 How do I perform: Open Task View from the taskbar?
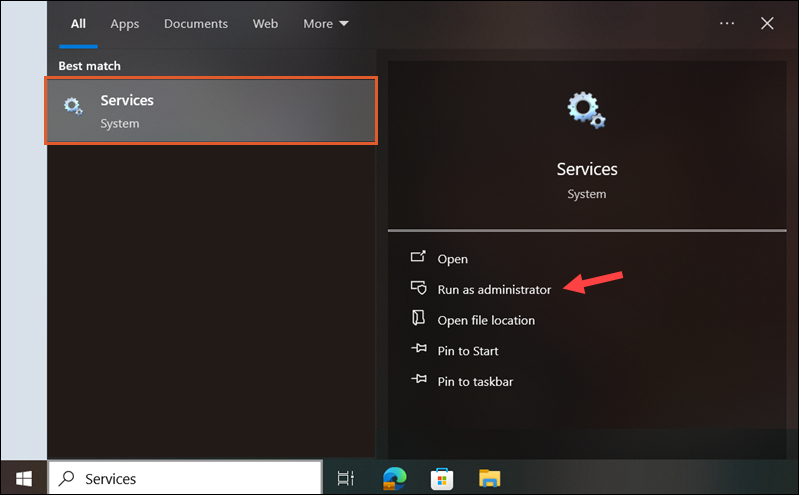pyautogui.click(x=346, y=478)
